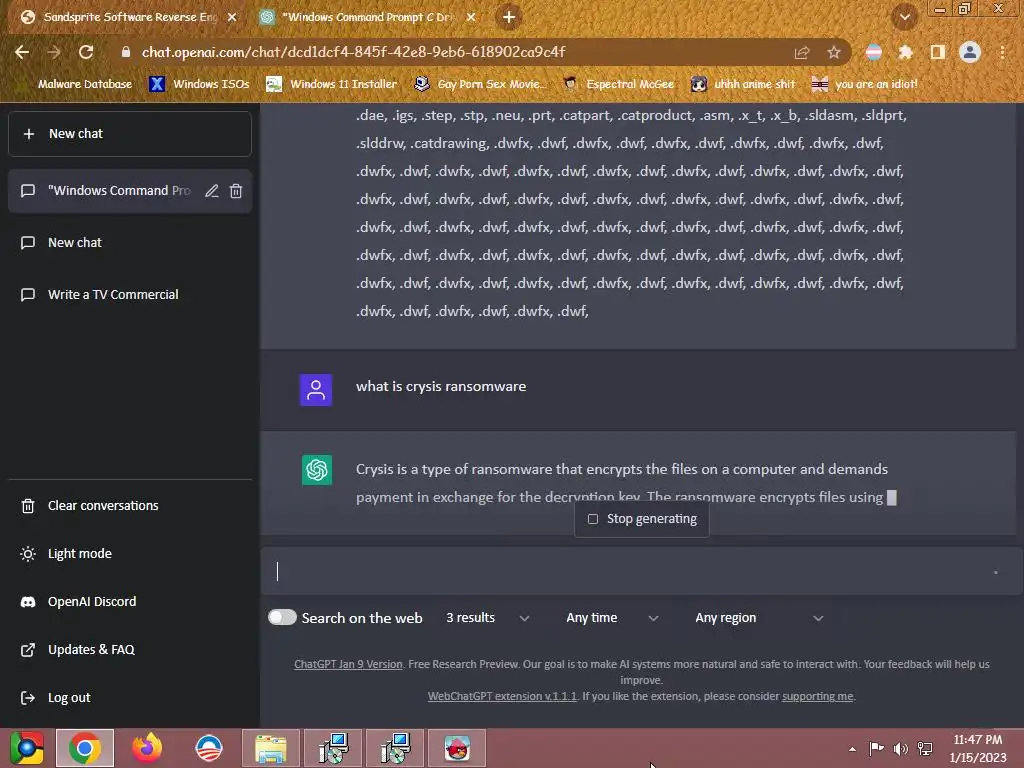The image size is (1024, 768).
Task: Open File Explorer from the taskbar
Action: pos(271,748)
